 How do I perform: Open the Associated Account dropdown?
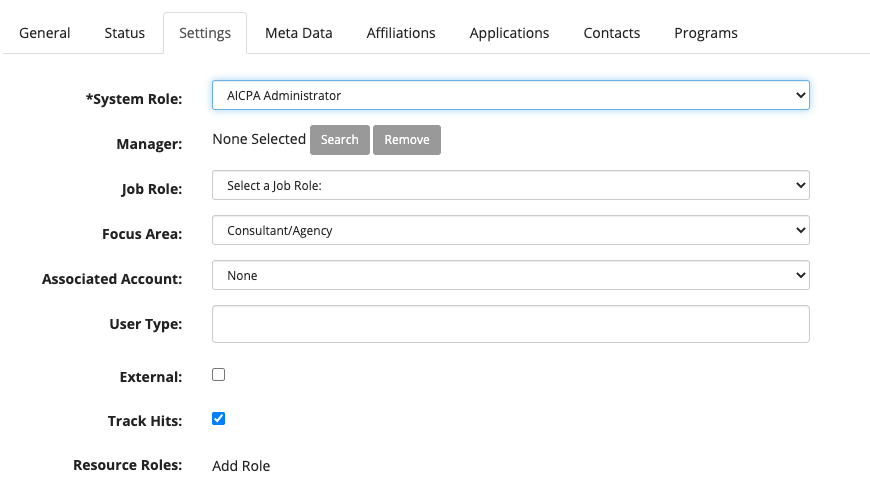pyautogui.click(x=510, y=275)
